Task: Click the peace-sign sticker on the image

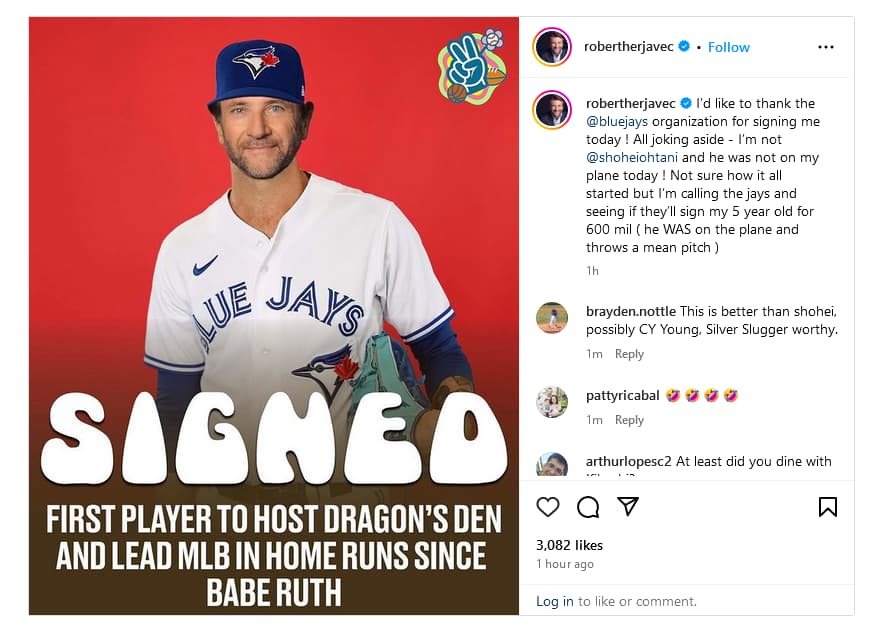Action: (472, 66)
